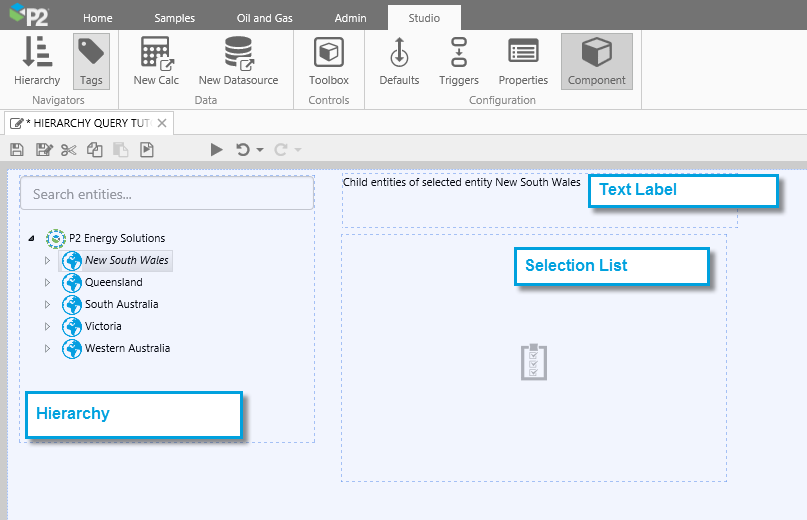Expand the Western Australia node
This screenshot has height=520, width=807.
(x=46, y=349)
